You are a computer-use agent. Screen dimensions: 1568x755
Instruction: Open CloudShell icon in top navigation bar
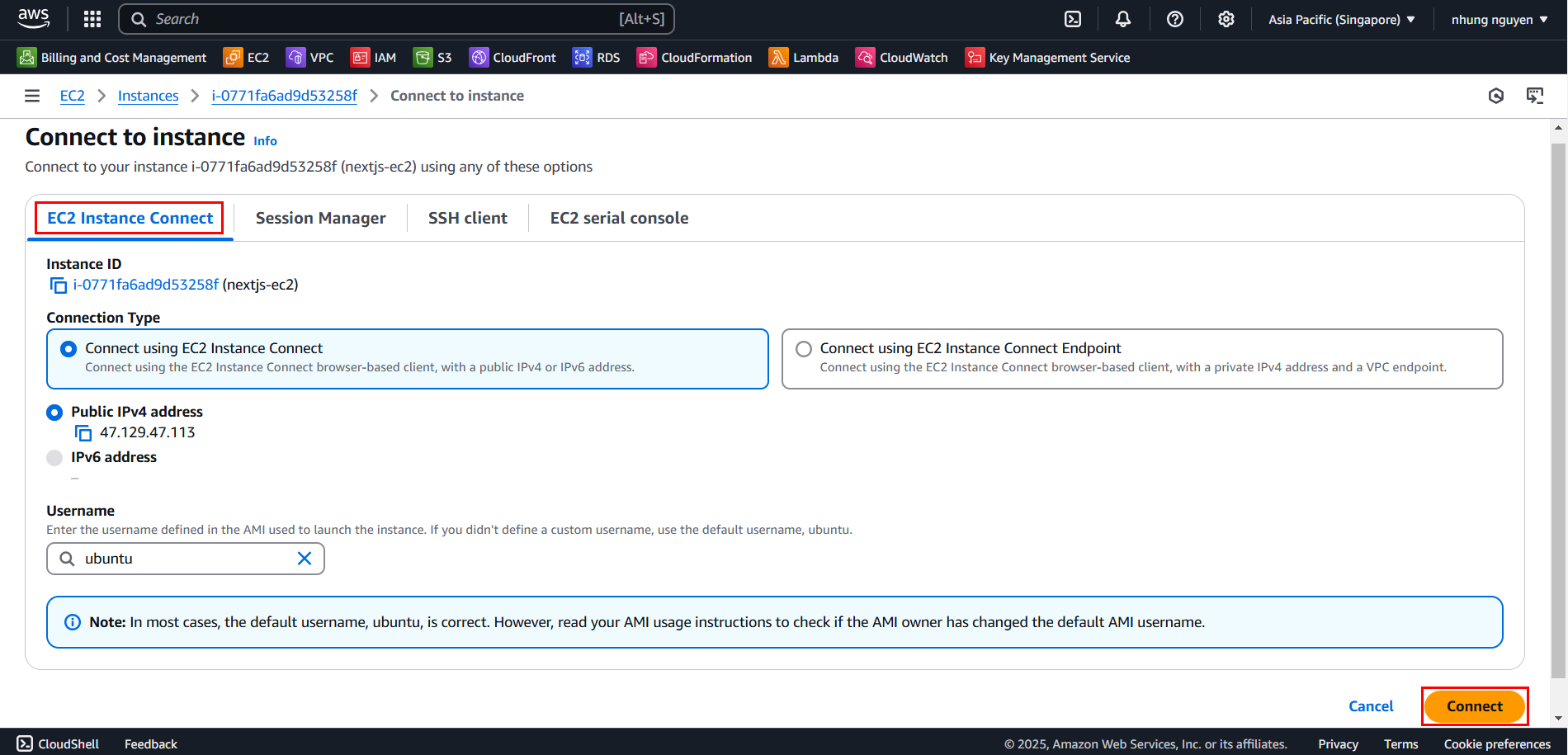pos(1073,19)
